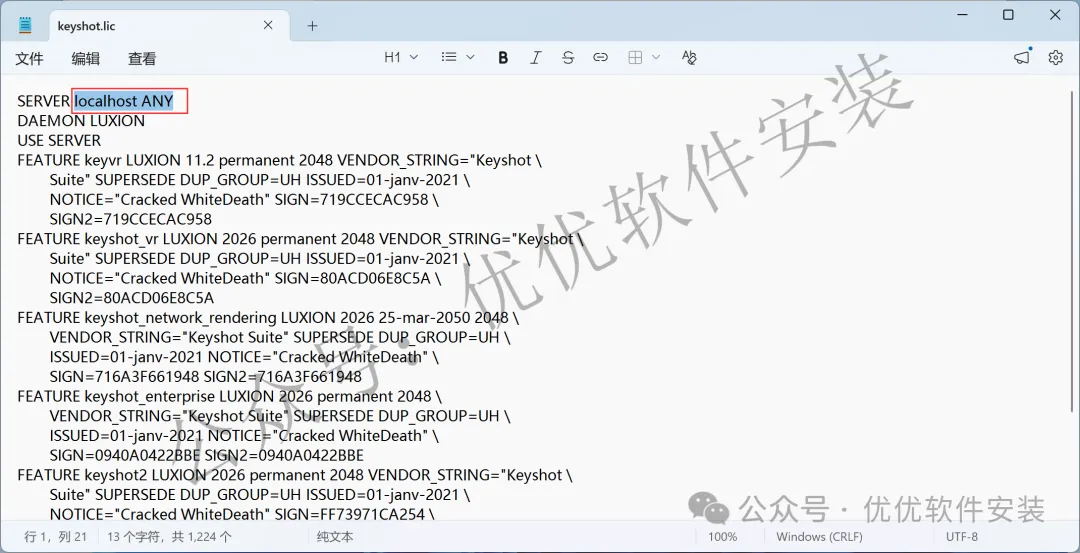Click the 行 1, 列 21 status entry
The height and width of the screenshot is (553, 1080).
click(x=56, y=536)
